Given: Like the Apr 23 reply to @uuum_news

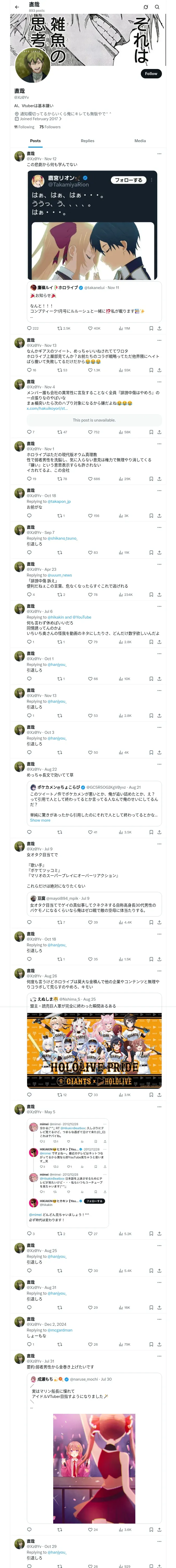Looking at the screenshot, I should 90,594.
